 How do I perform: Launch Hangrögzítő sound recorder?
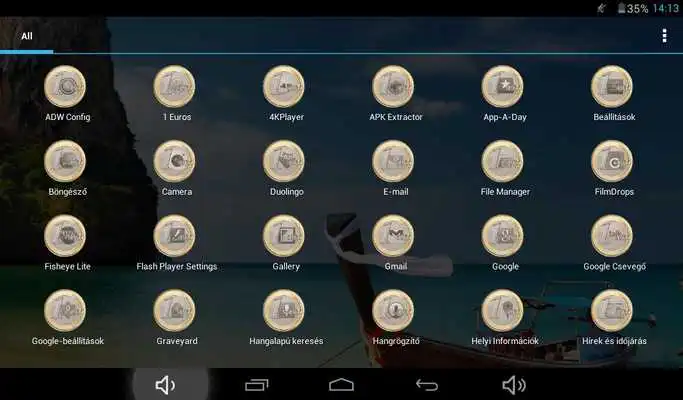(393, 311)
